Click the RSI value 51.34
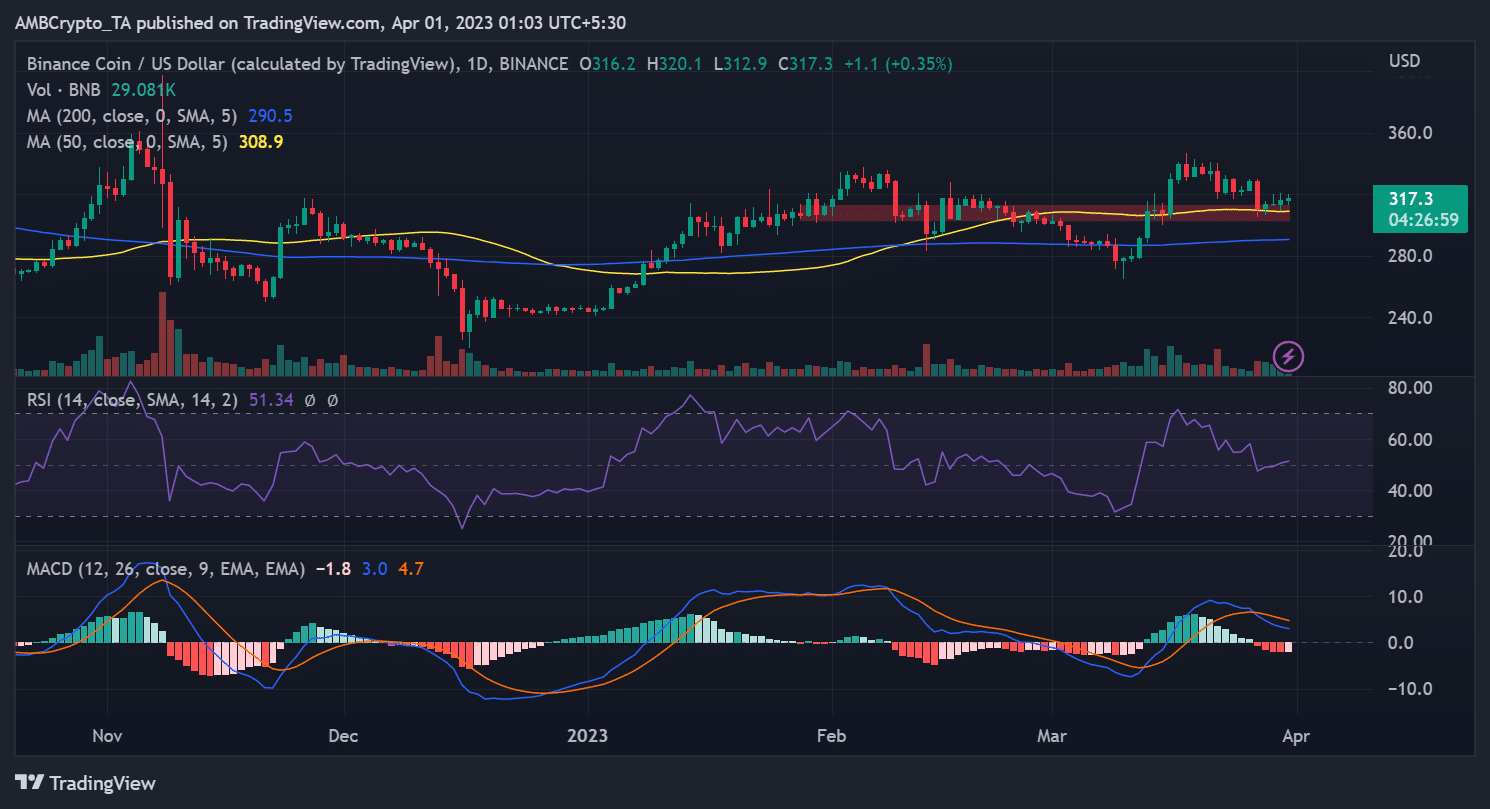This screenshot has height=809, width=1490. coord(271,400)
